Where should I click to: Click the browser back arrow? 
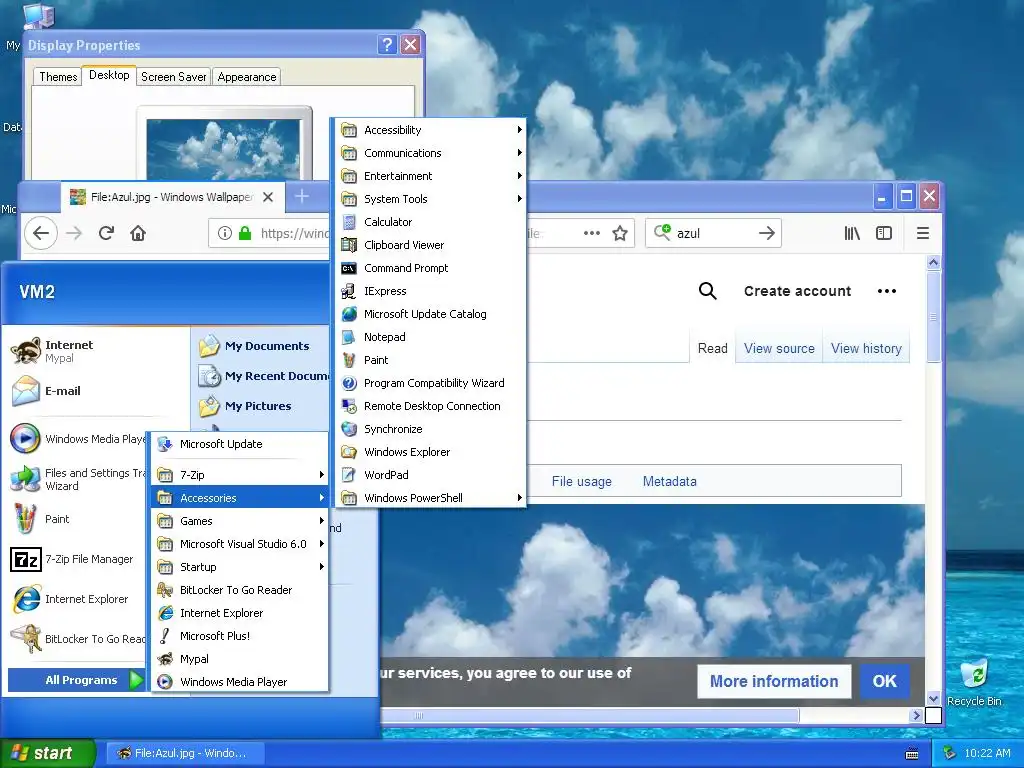[41, 233]
